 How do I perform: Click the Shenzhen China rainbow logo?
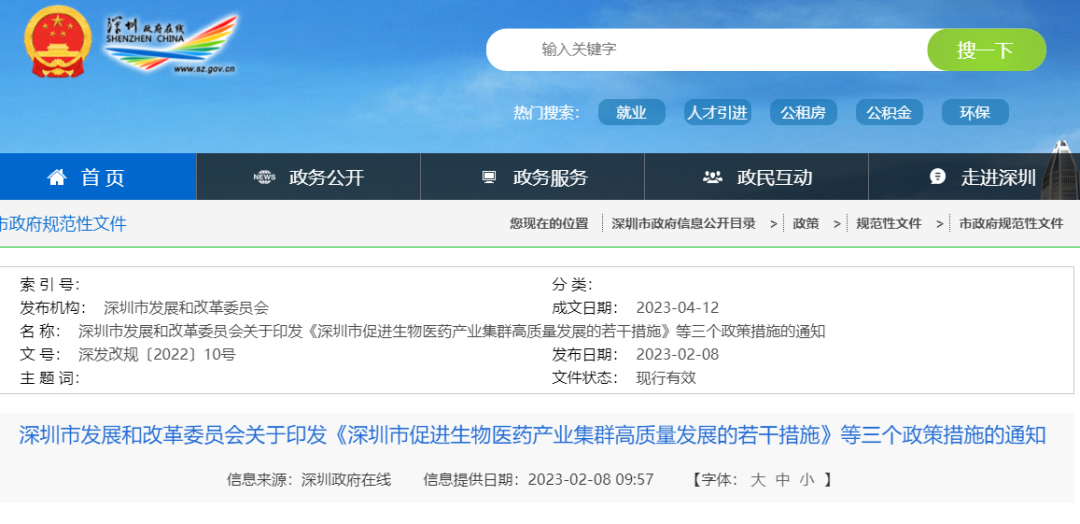tap(172, 44)
